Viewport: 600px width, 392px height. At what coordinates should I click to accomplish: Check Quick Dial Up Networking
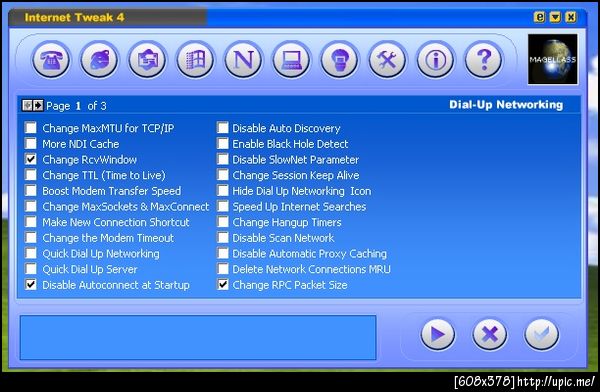coord(31,253)
